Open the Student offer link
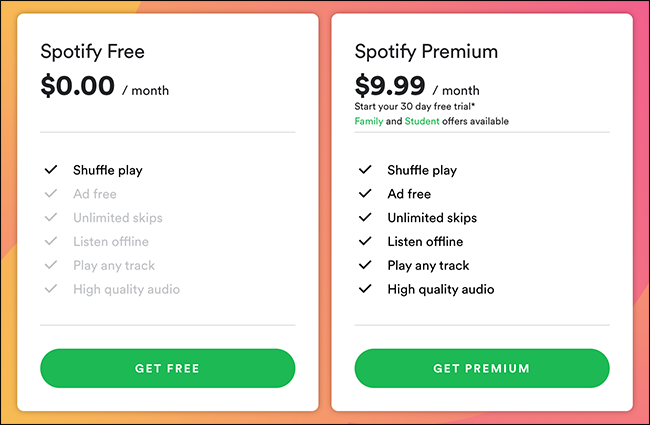Image resolution: width=650 pixels, height=425 pixels. pos(421,121)
